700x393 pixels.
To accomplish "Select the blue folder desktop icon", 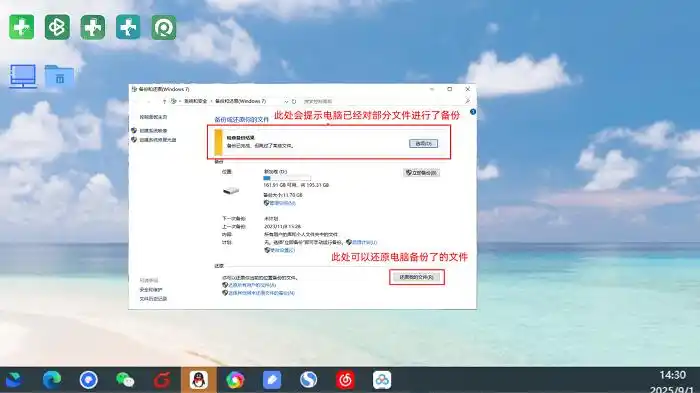I will tap(59, 76).
